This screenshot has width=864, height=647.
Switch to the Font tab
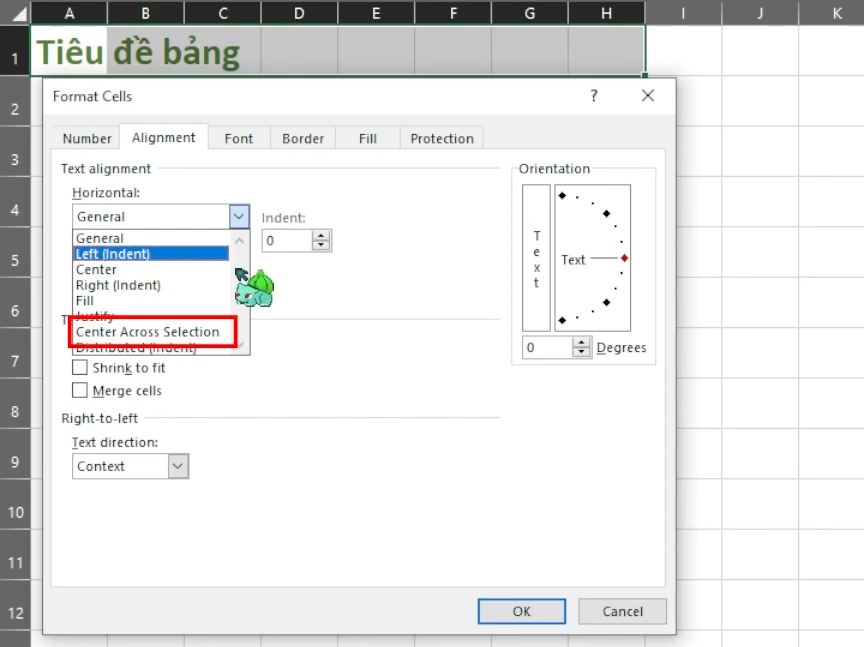click(x=239, y=138)
